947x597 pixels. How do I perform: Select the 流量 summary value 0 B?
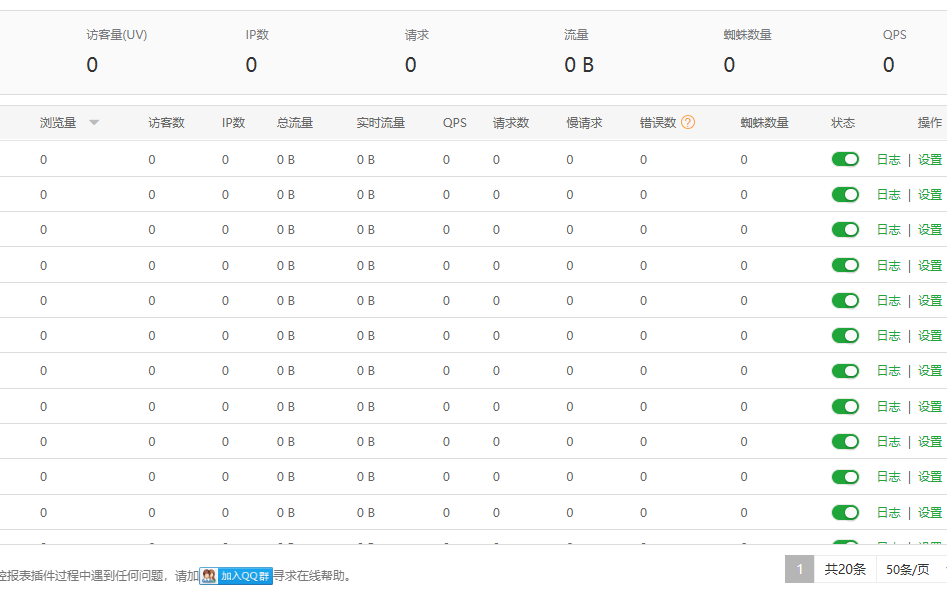pos(579,65)
